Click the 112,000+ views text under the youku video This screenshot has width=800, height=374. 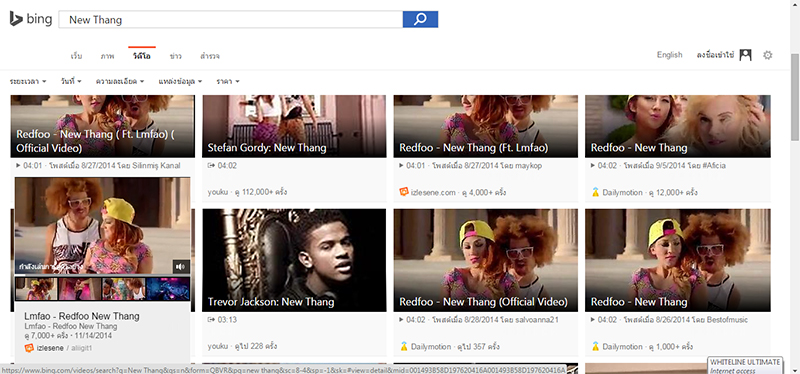pos(260,192)
